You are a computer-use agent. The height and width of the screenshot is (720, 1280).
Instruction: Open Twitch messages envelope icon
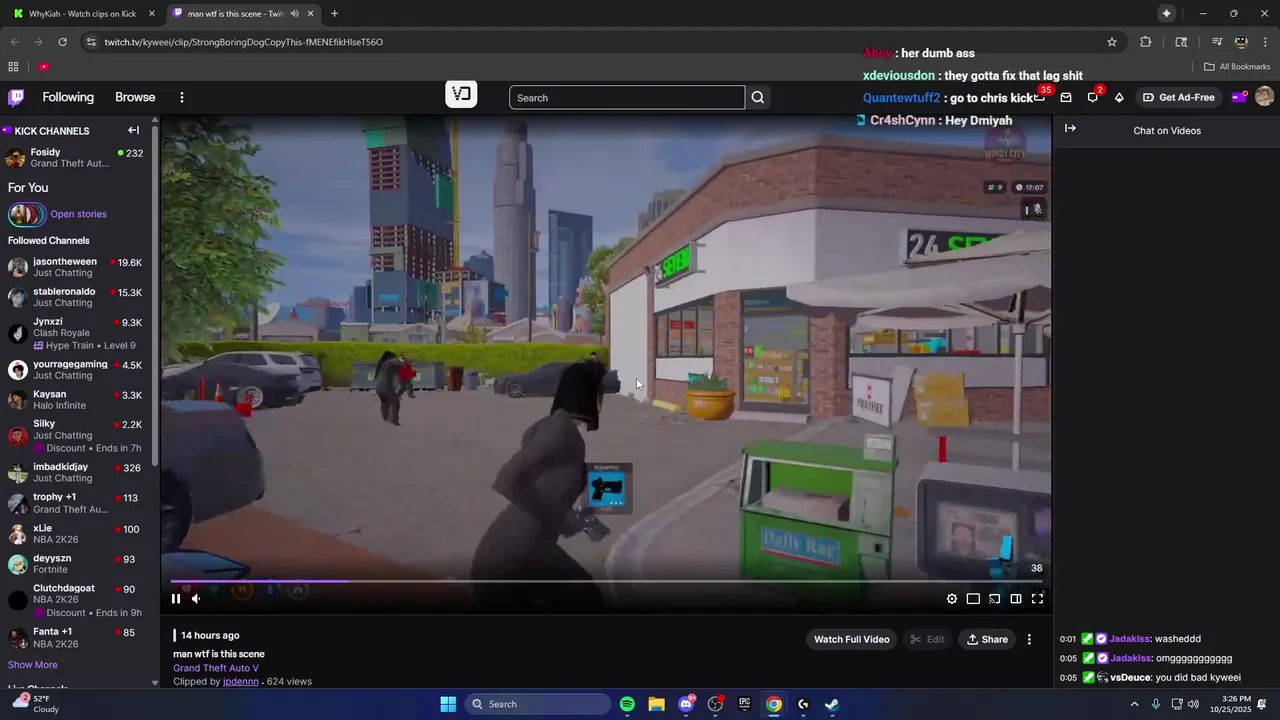pos(1066,97)
